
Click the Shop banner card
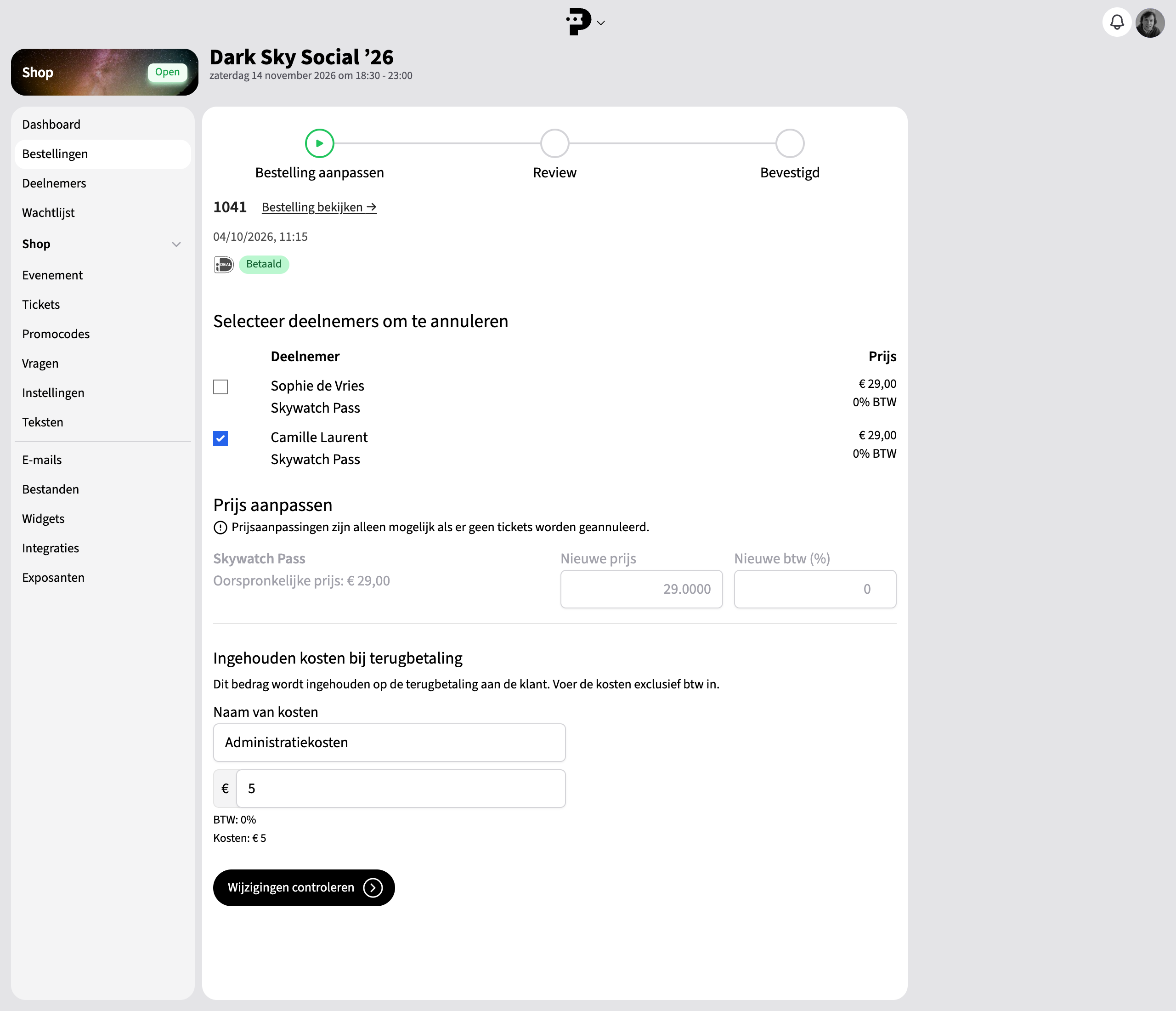pos(104,72)
